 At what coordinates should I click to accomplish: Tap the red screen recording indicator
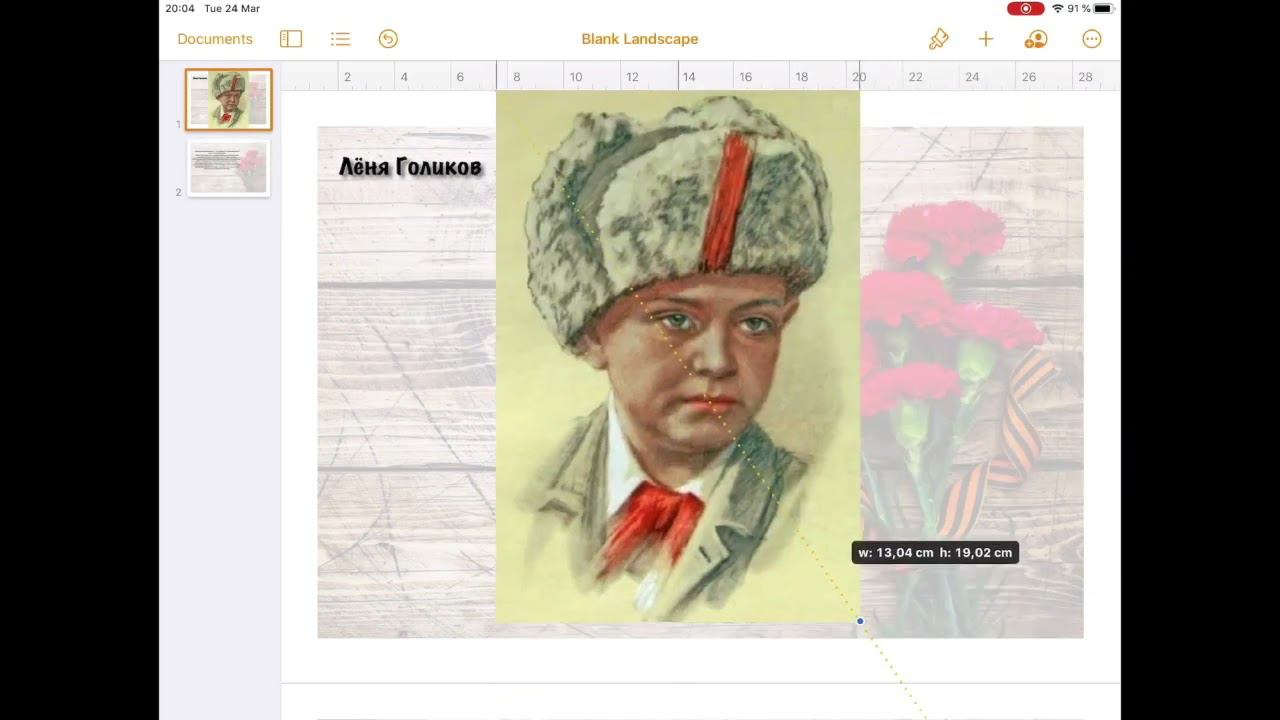tap(1025, 9)
